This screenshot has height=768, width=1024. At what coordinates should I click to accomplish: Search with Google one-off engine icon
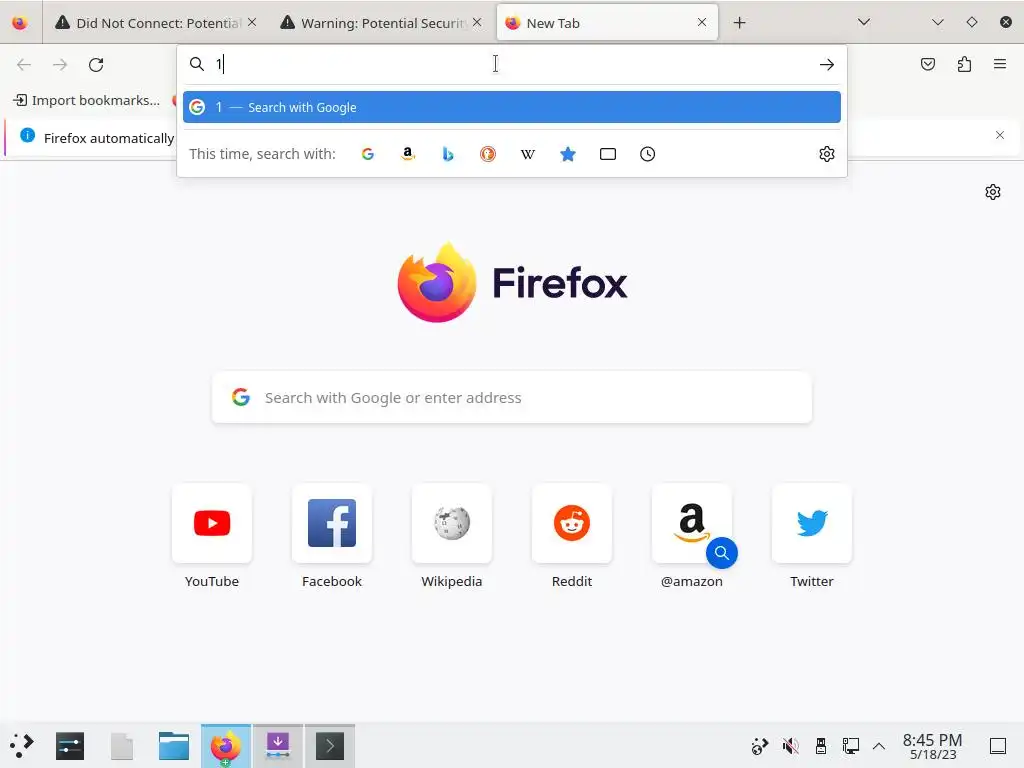368,154
